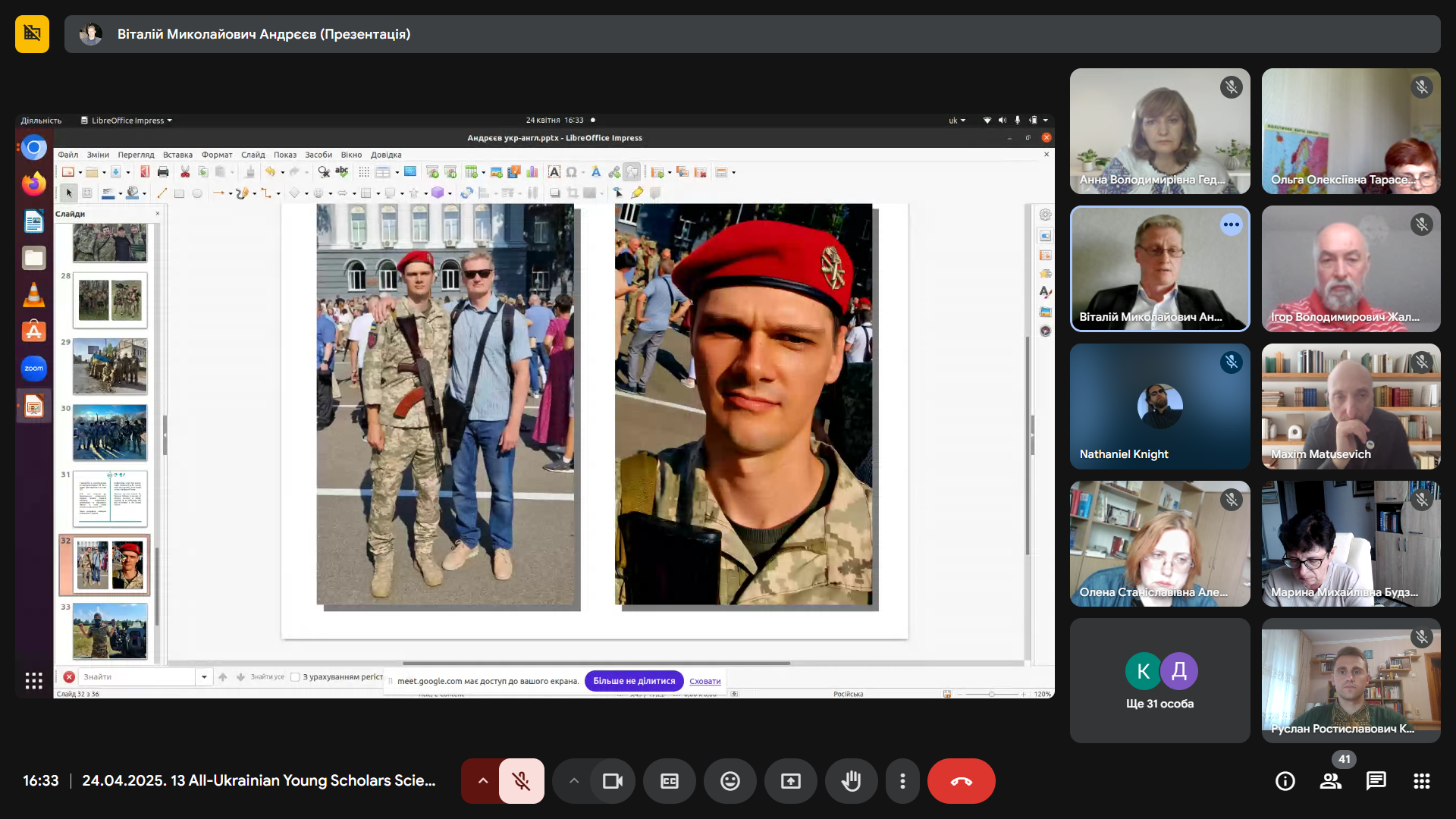Click the stop presenting icon at top left
The image size is (1456, 819).
(32, 34)
